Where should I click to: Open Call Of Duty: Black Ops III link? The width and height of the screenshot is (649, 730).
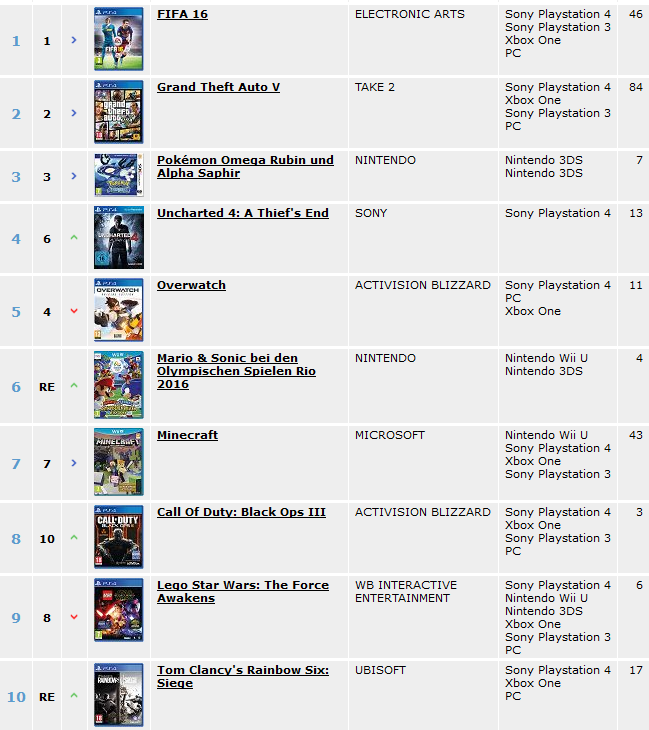[241, 512]
